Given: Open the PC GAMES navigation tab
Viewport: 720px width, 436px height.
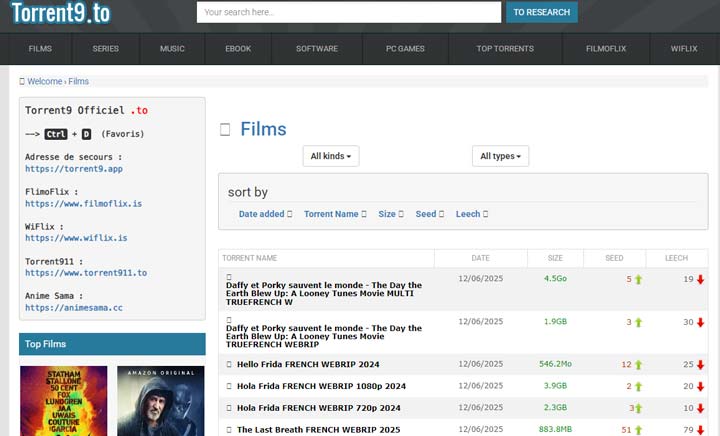Looking at the screenshot, I should coord(405,49).
